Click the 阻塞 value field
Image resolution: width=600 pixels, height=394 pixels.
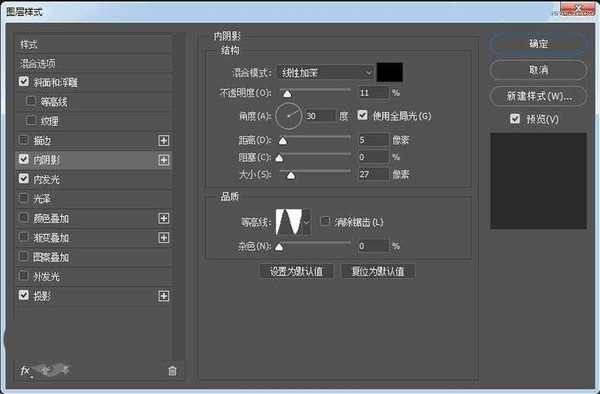(x=373, y=157)
